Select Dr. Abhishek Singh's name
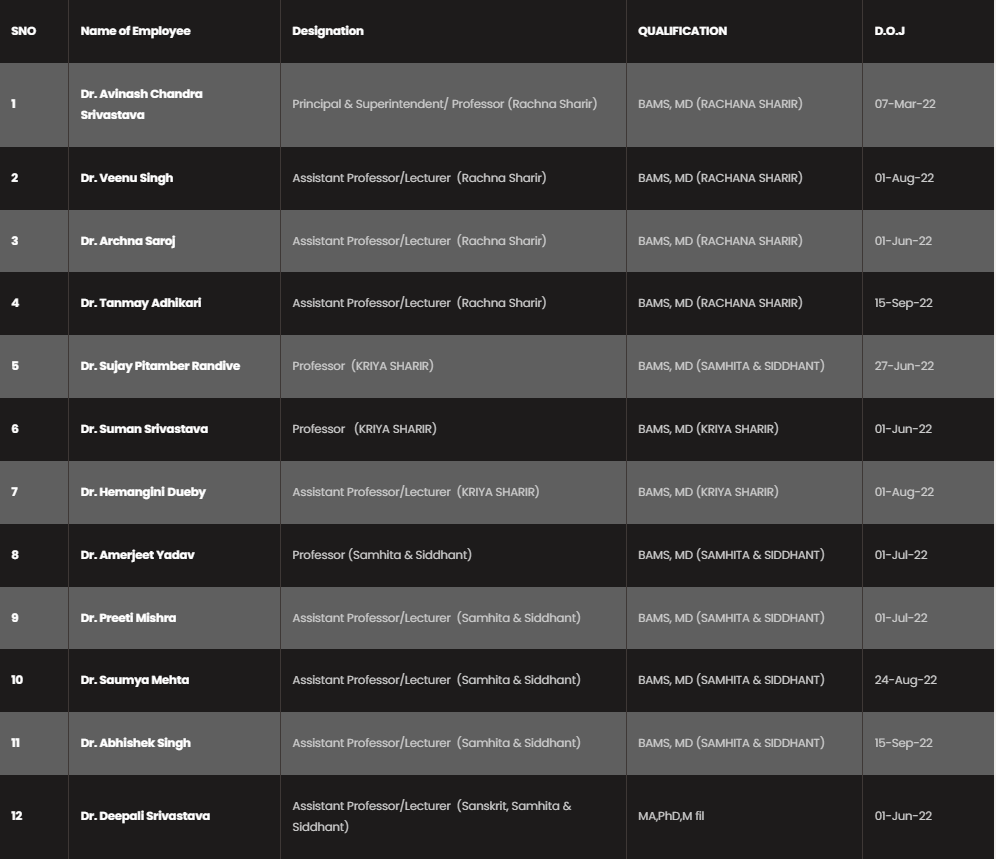The width and height of the screenshot is (996, 859). 136,743
